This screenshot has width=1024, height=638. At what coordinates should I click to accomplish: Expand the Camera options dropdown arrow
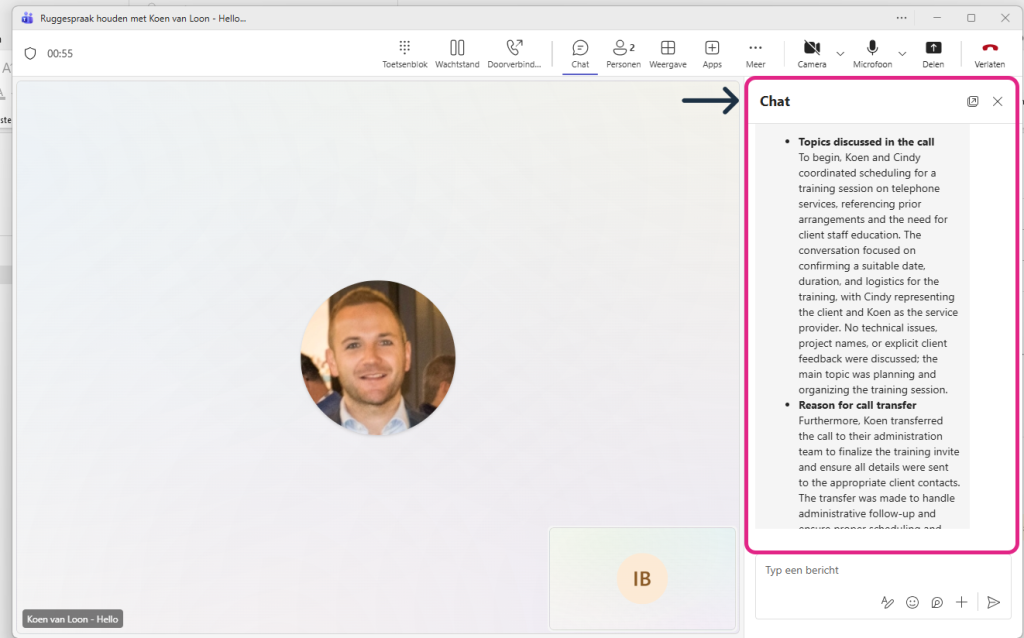point(840,54)
